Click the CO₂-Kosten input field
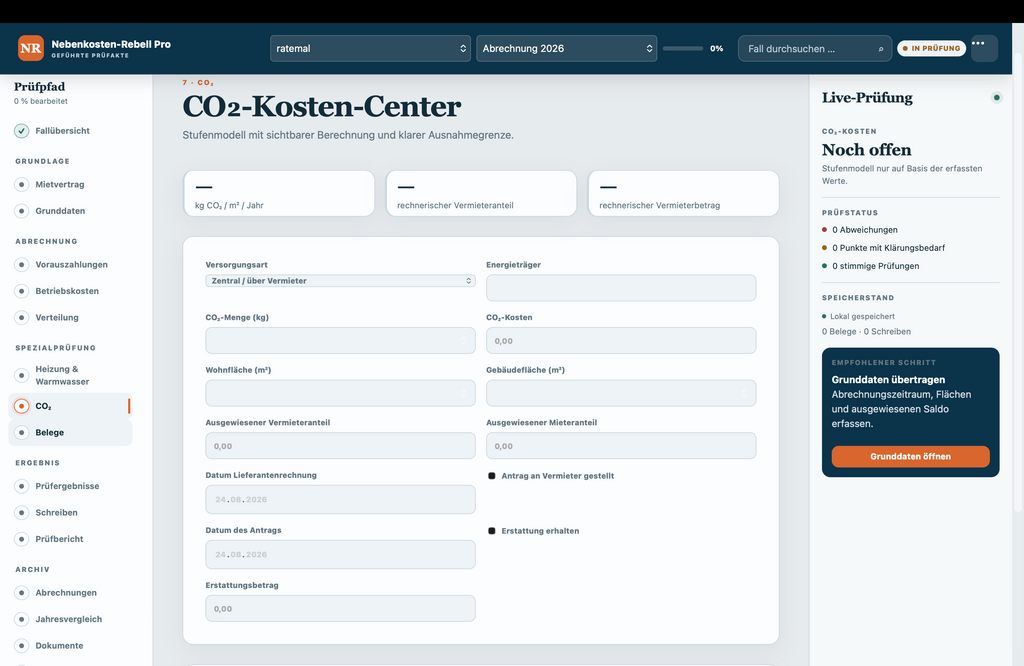1024x666 pixels. coord(621,341)
